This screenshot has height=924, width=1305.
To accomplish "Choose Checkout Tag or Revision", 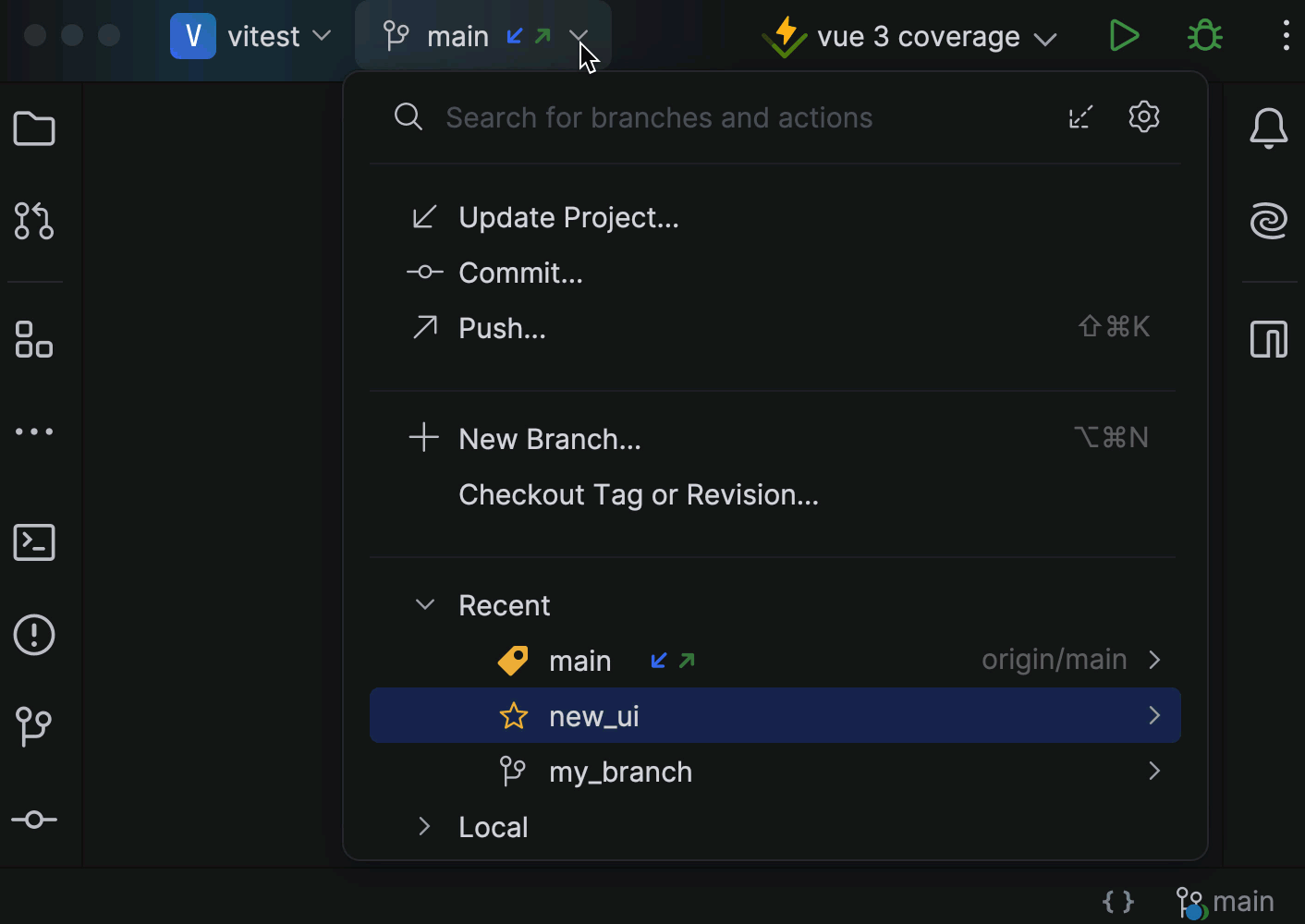I will click(x=638, y=494).
